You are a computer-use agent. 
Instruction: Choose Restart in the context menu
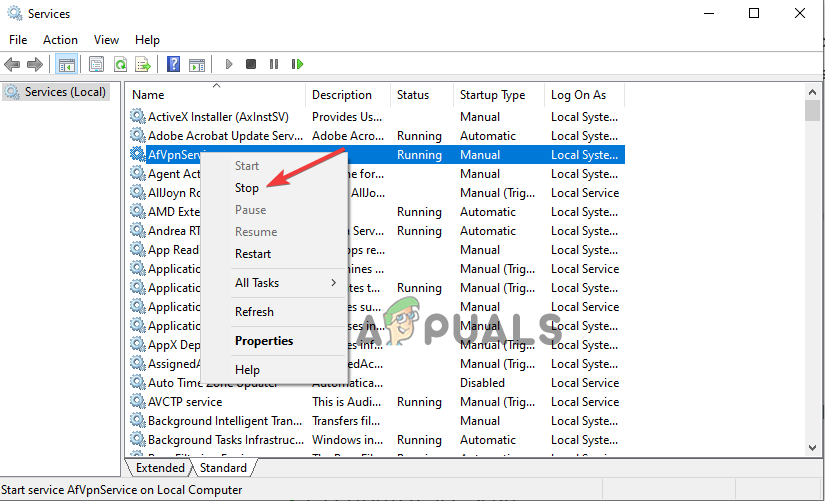point(253,254)
